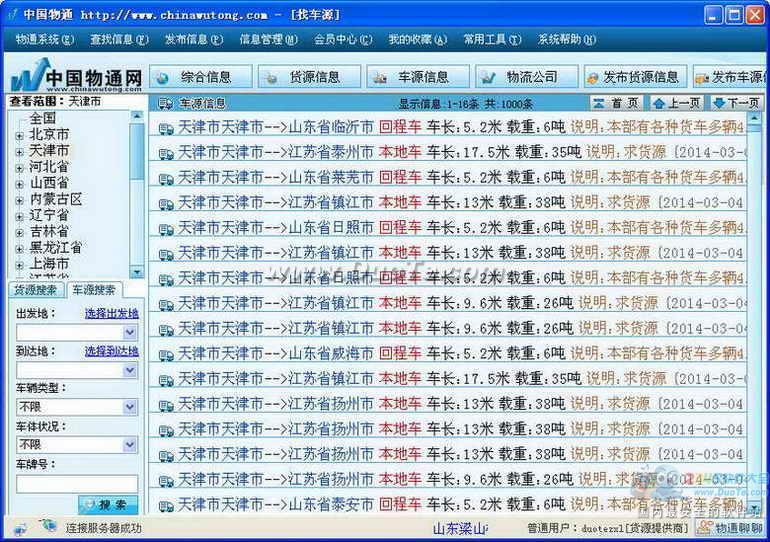
Task: Open the 天津市-->山东省威海市 listing
Action: (x=276, y=353)
